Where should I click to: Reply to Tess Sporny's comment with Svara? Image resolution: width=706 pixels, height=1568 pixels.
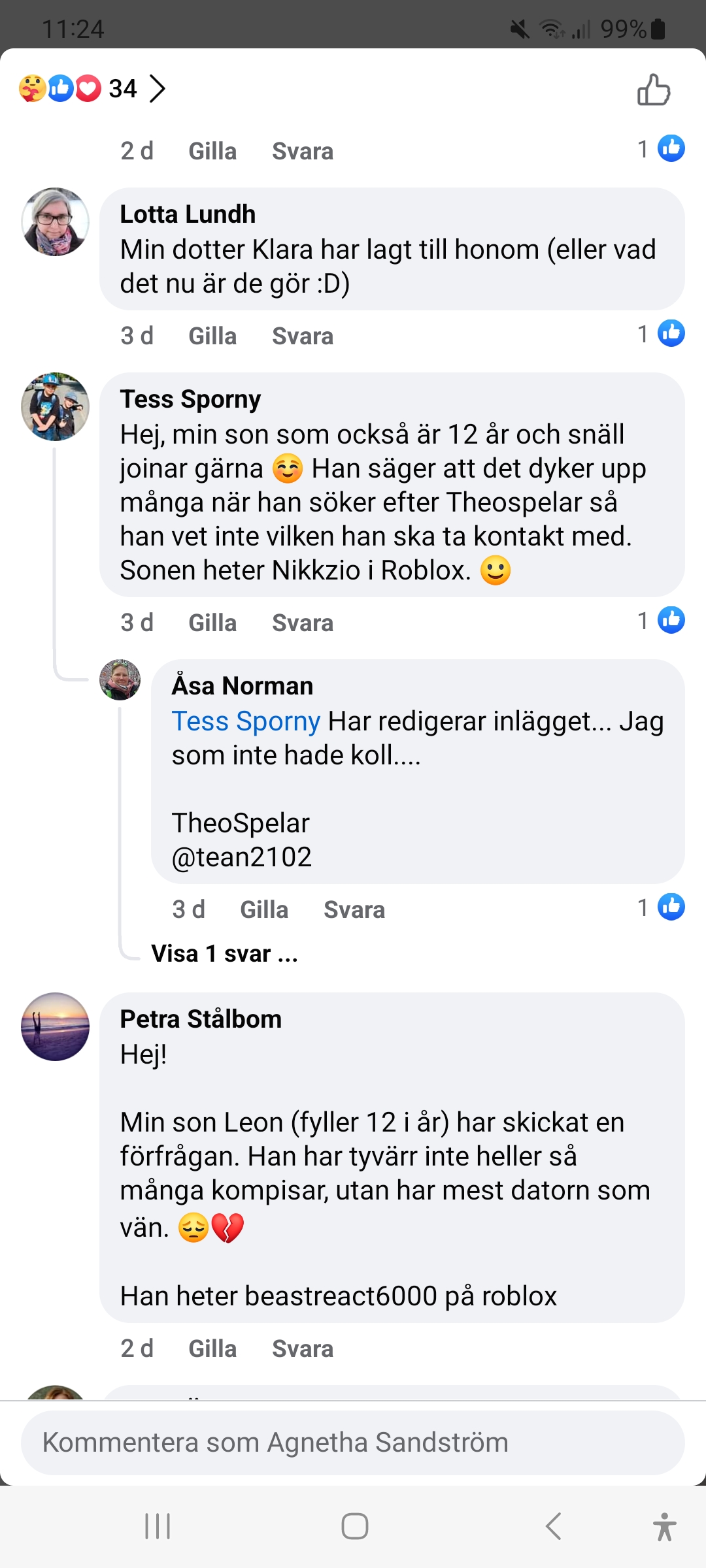(303, 623)
